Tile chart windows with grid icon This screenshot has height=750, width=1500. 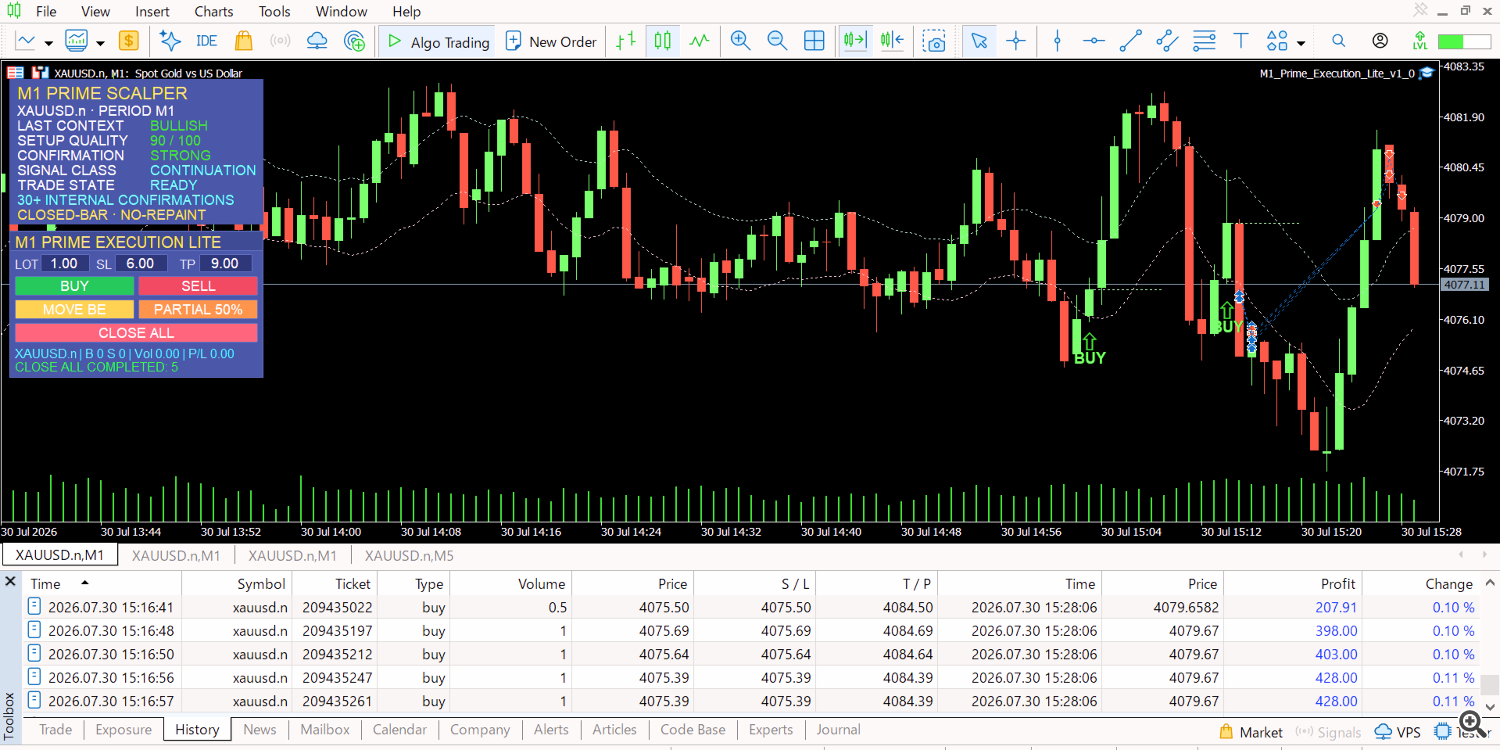click(x=814, y=41)
